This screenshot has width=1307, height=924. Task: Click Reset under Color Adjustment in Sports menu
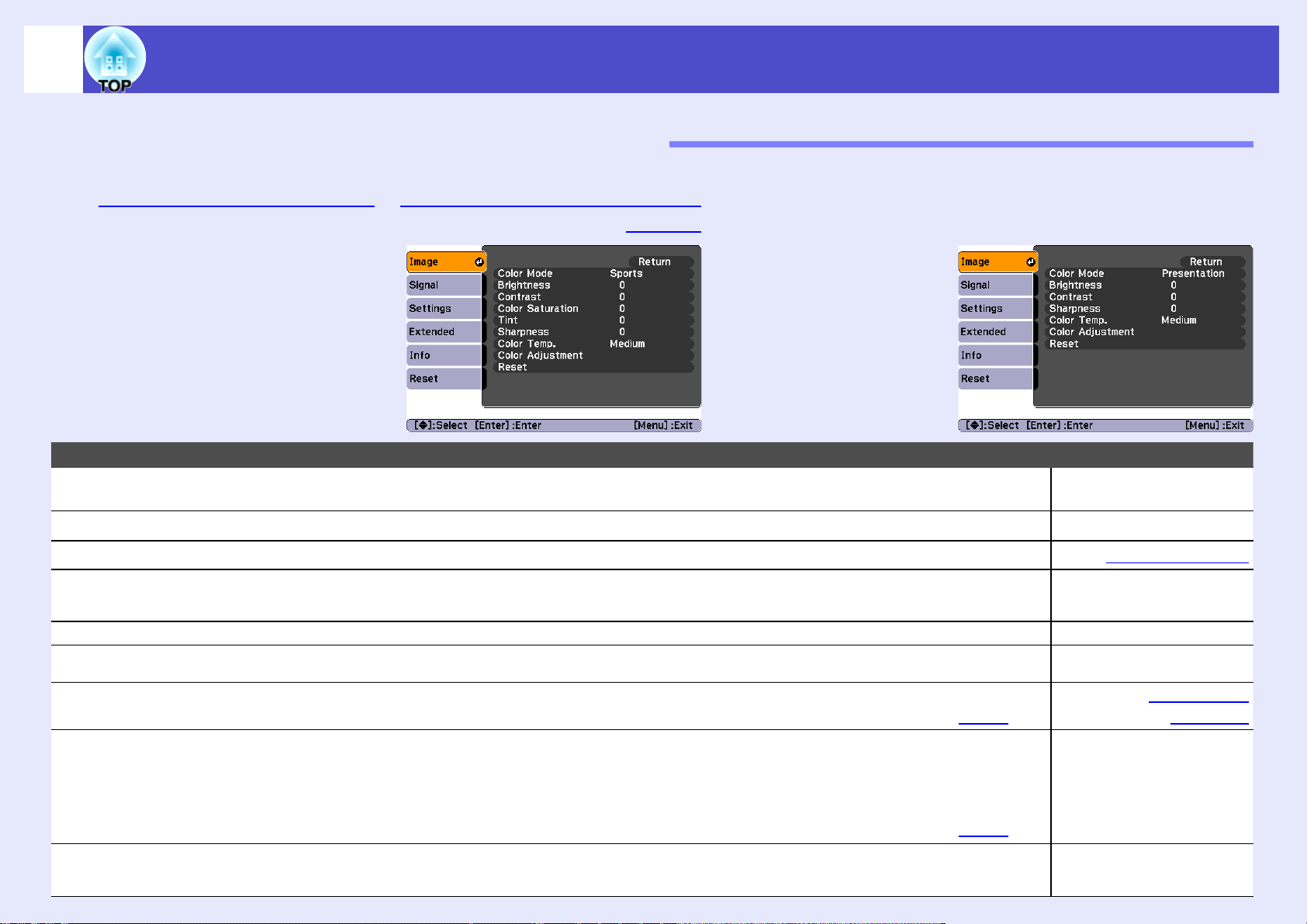(593, 367)
